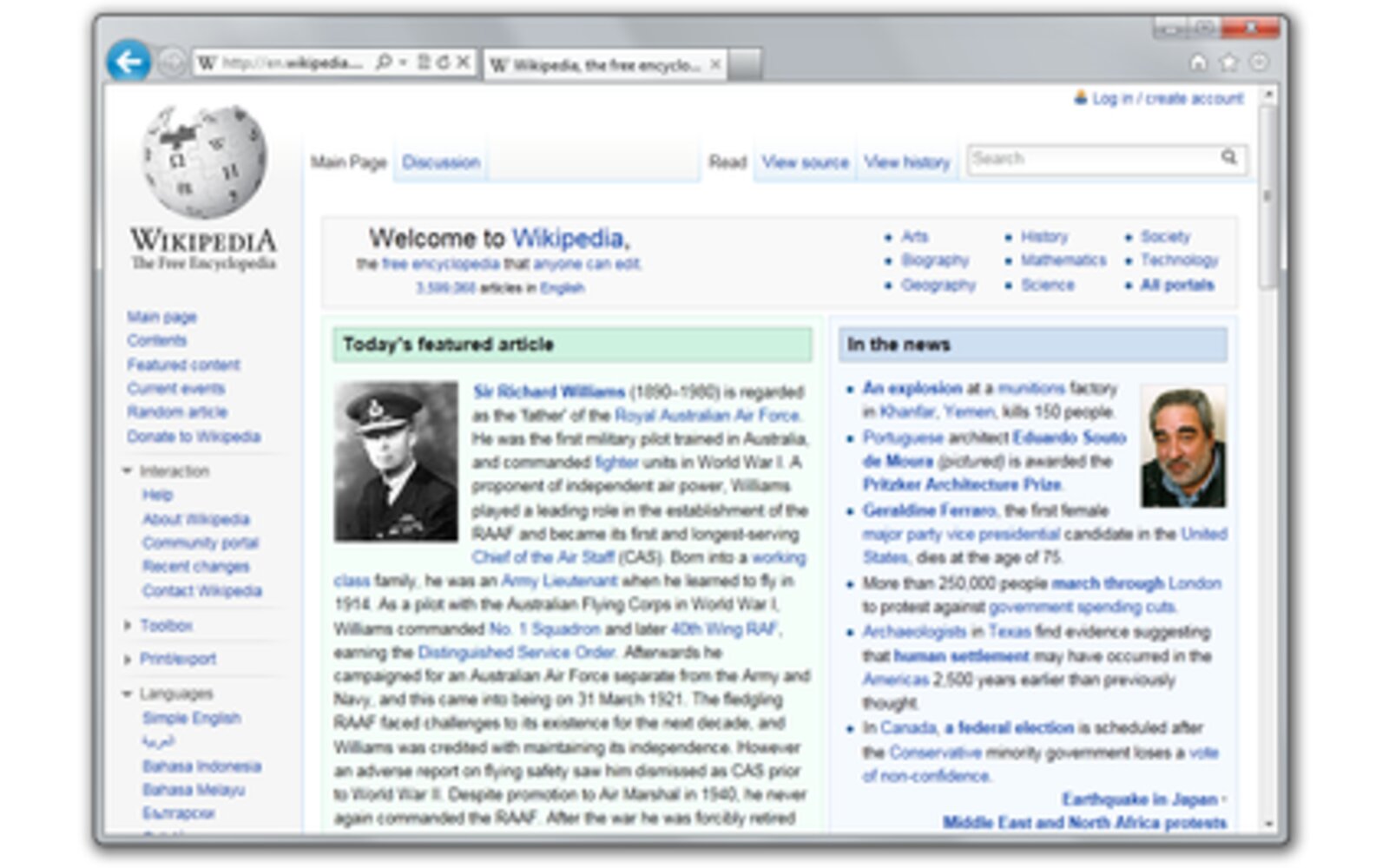Expand the Print/export sidebar section
The width and height of the screenshot is (1389, 868).
point(128,659)
